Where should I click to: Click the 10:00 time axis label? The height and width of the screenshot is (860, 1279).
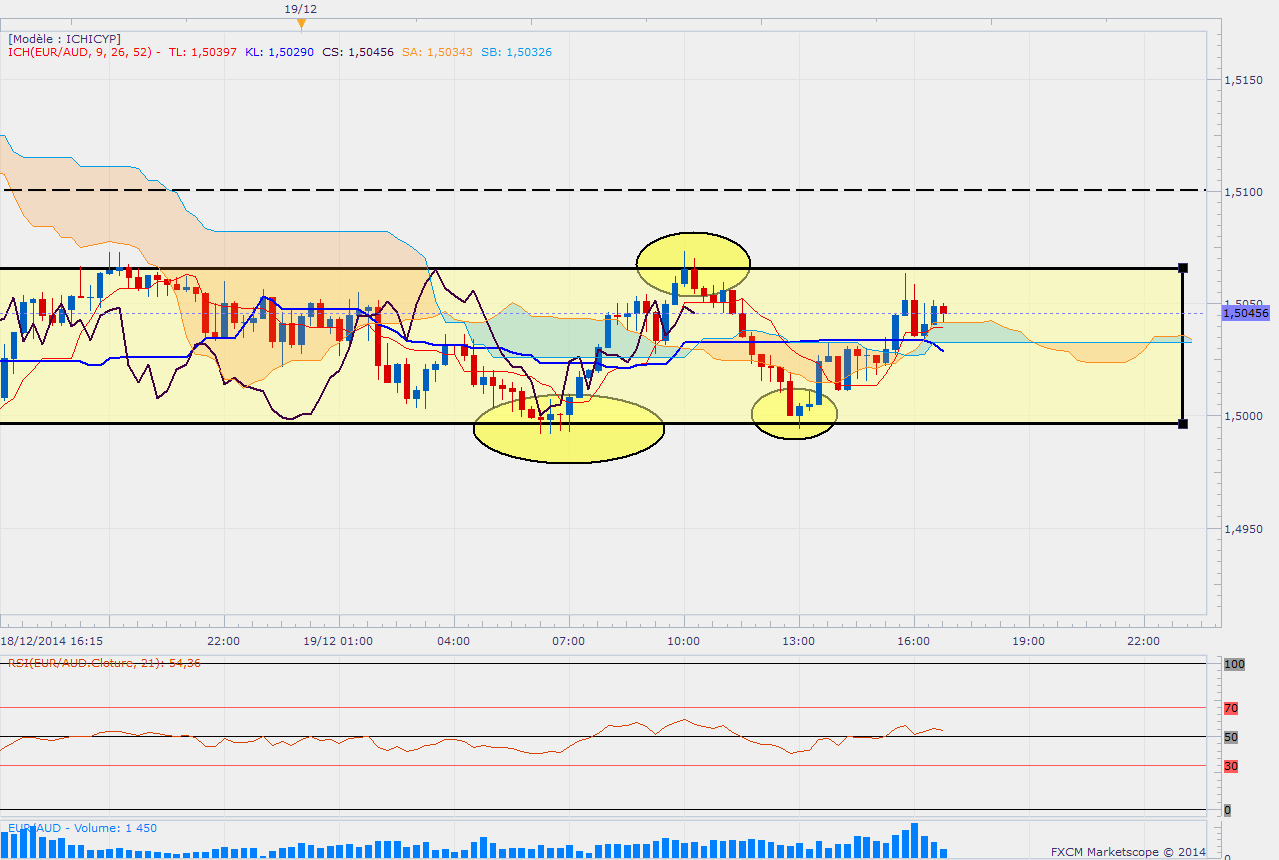tap(684, 640)
